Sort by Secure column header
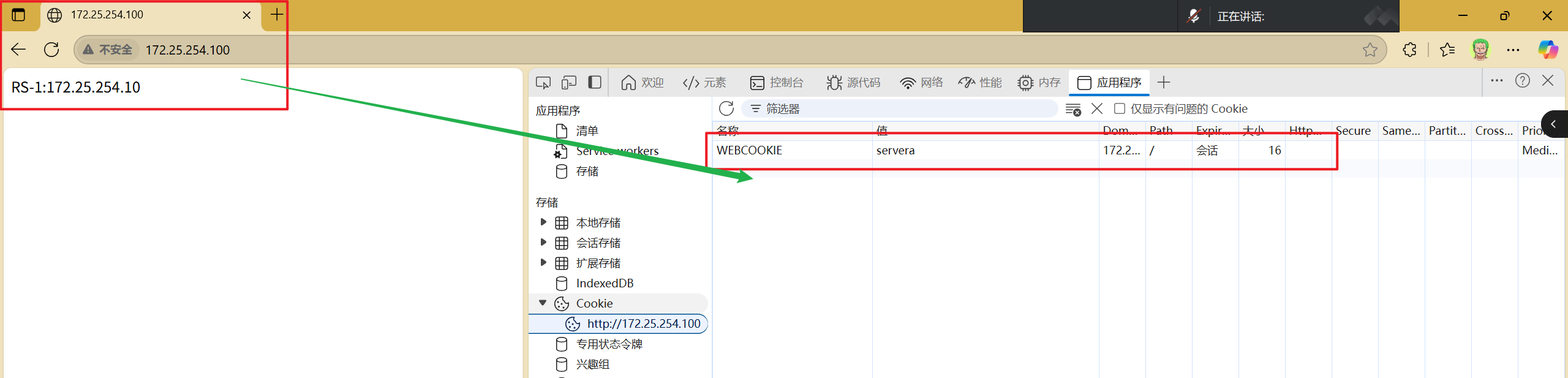Screen dimensions: 1568x378 tap(1355, 130)
